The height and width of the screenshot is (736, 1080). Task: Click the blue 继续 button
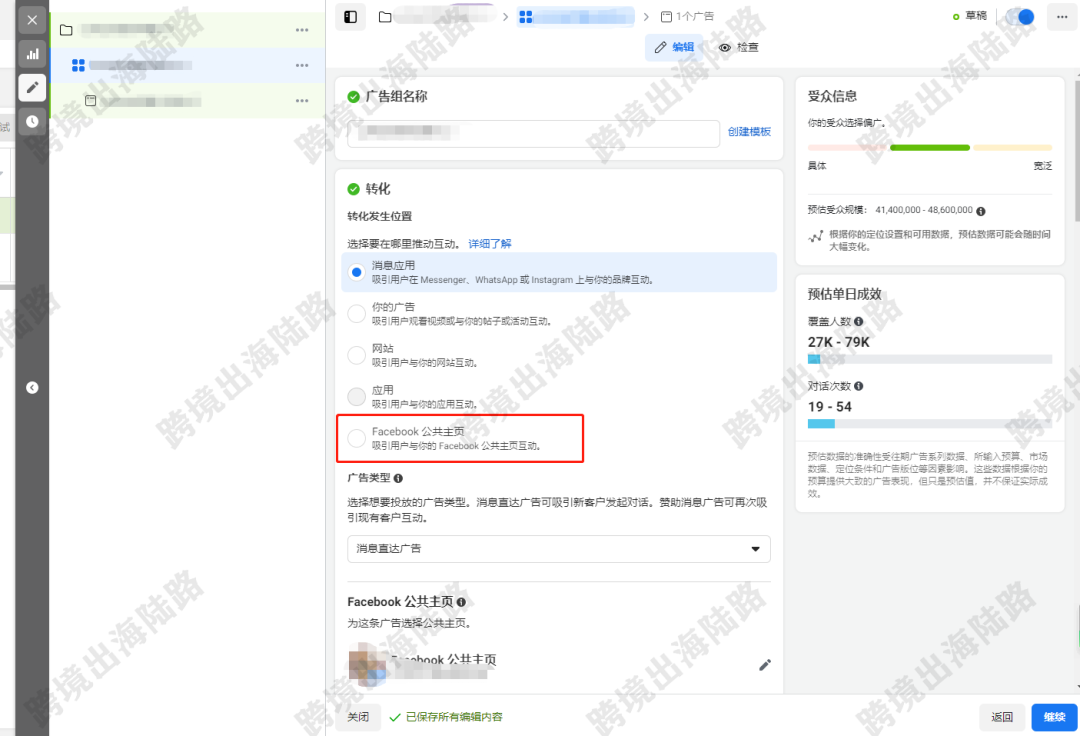1054,717
